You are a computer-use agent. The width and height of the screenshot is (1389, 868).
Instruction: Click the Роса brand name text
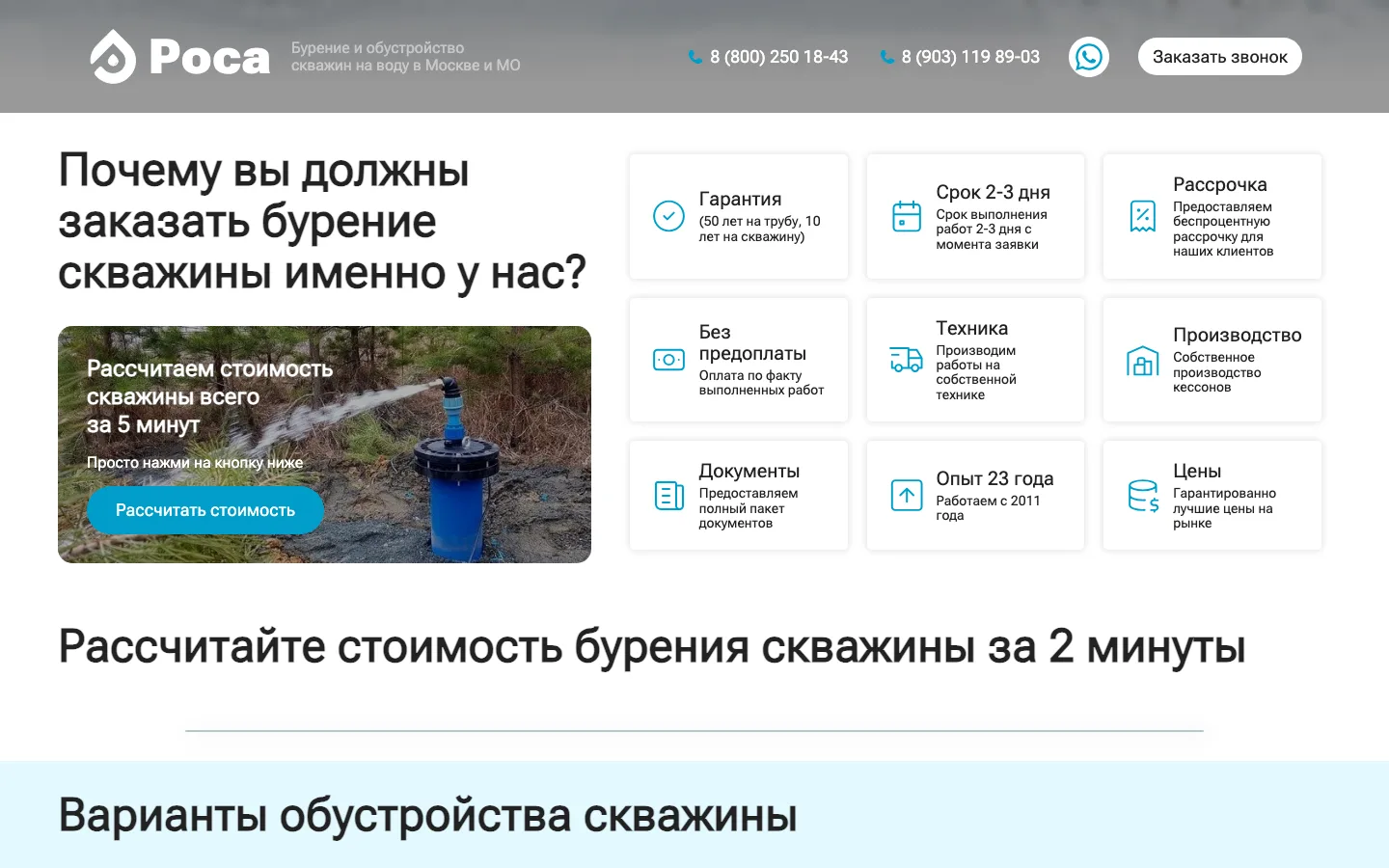point(209,58)
